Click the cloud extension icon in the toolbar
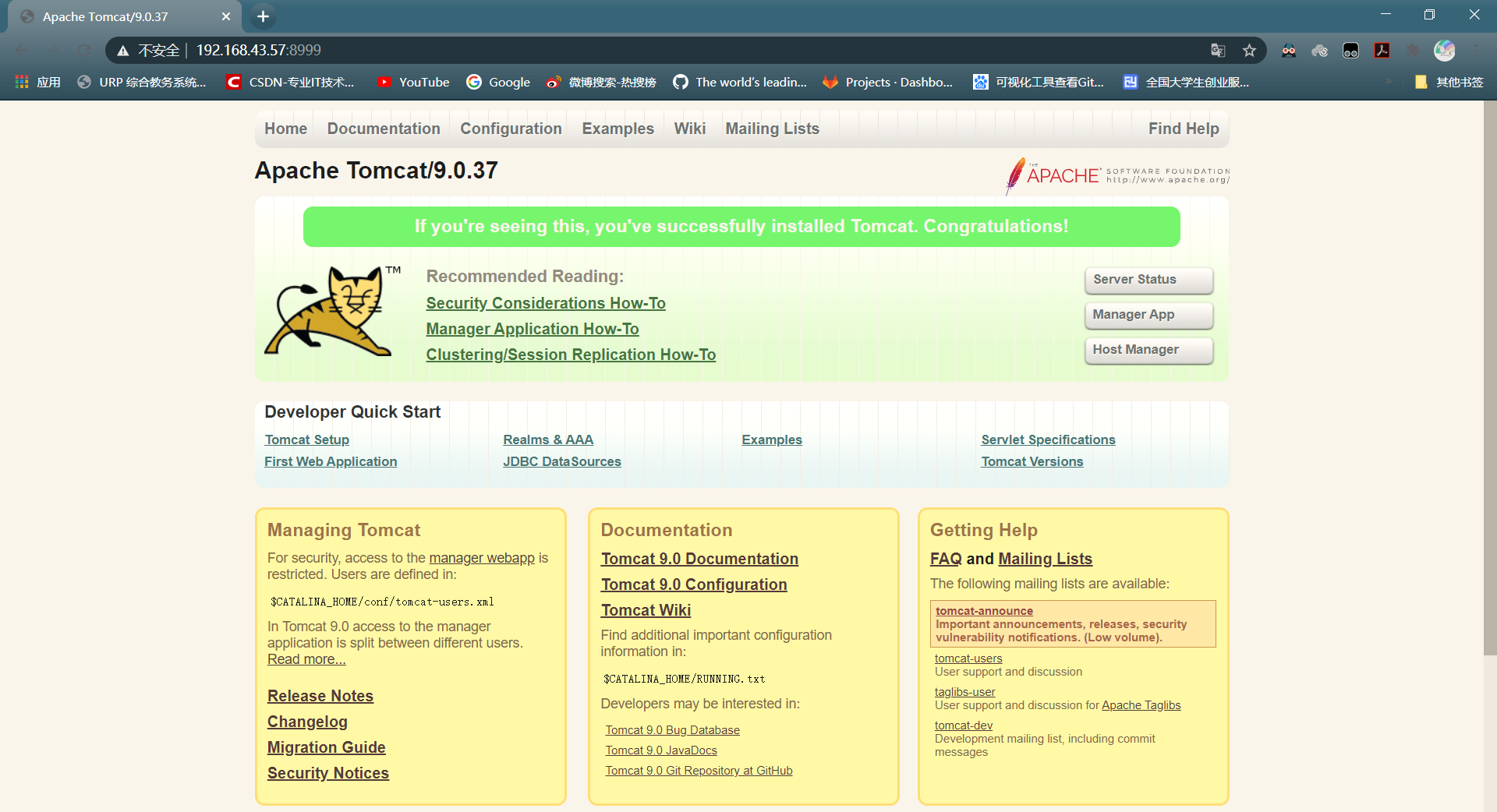Screen dimensions: 1497x812 coord(1319,51)
